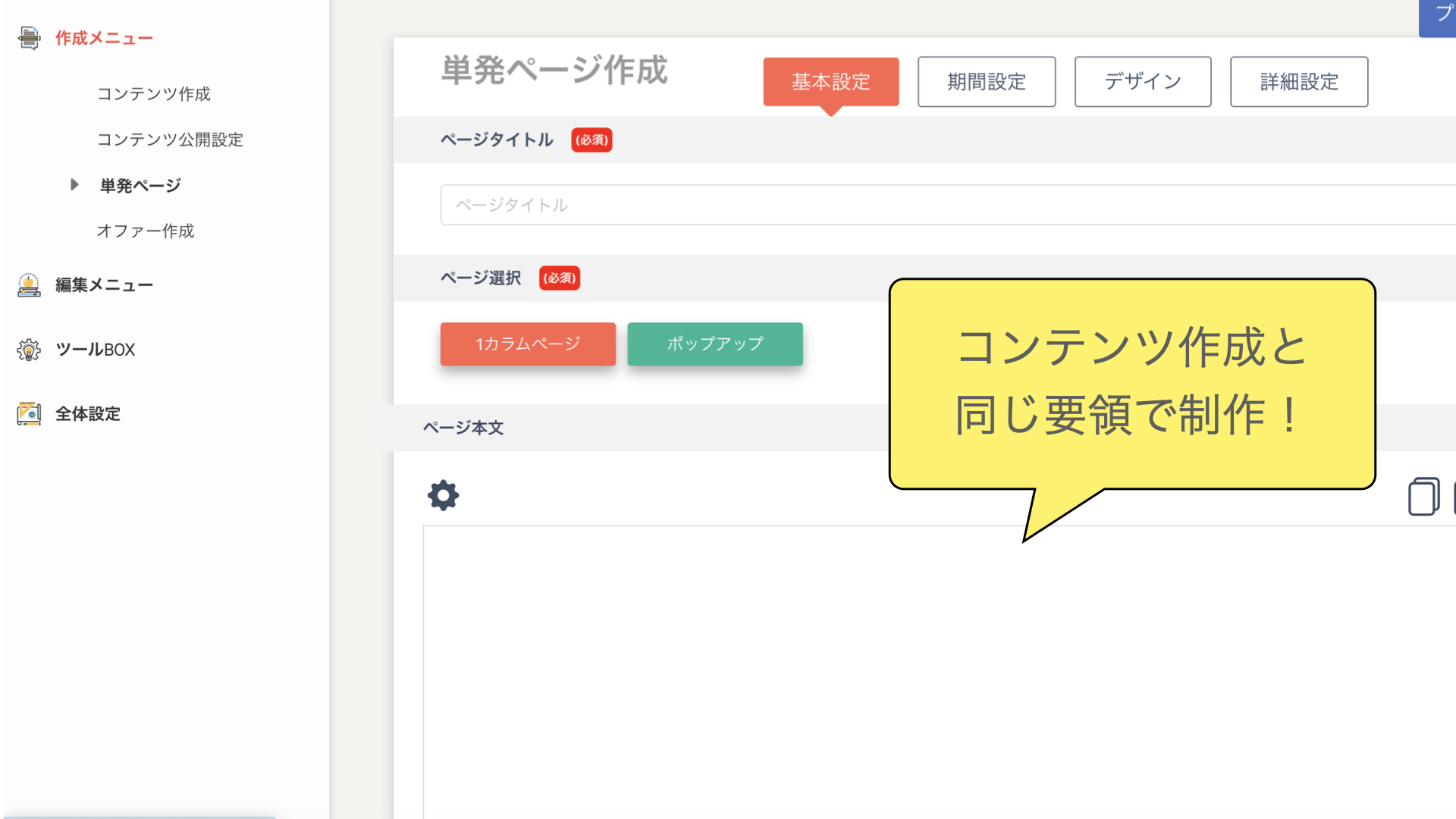The height and width of the screenshot is (819, 1456).
Task: Select the 1カラムページ option
Action: coord(528,344)
